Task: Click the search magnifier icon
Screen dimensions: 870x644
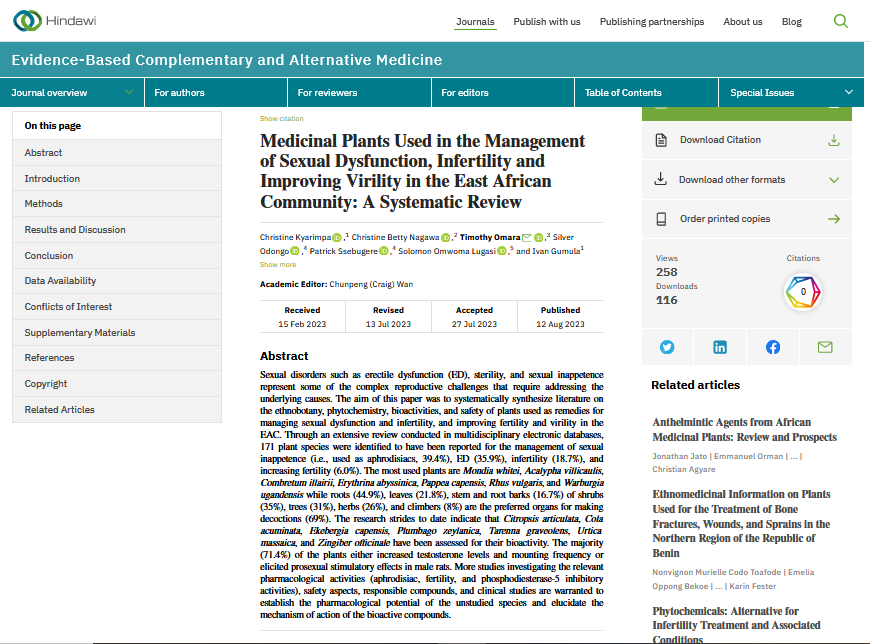Action: tap(840, 21)
